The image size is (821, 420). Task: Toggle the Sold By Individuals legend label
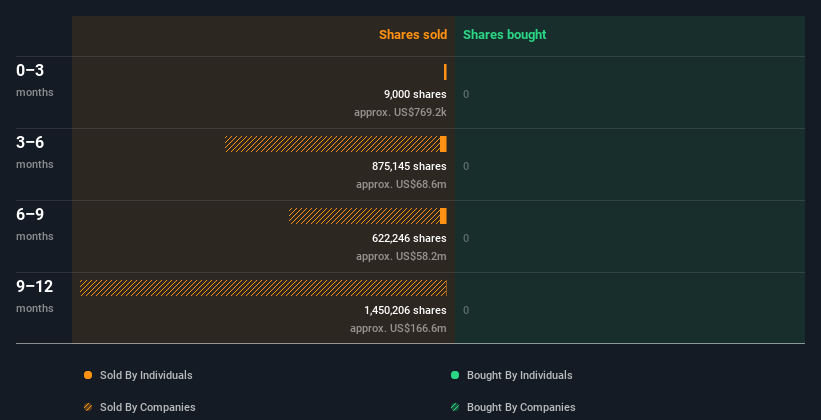click(146, 375)
